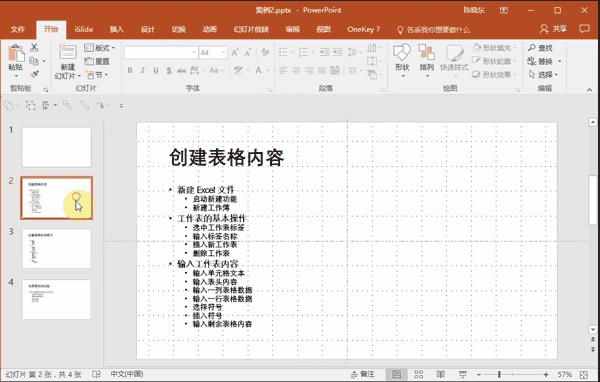Click the New Slide (新建幻灯片) icon
Viewport: 600px width, 382px height.
pos(67,52)
